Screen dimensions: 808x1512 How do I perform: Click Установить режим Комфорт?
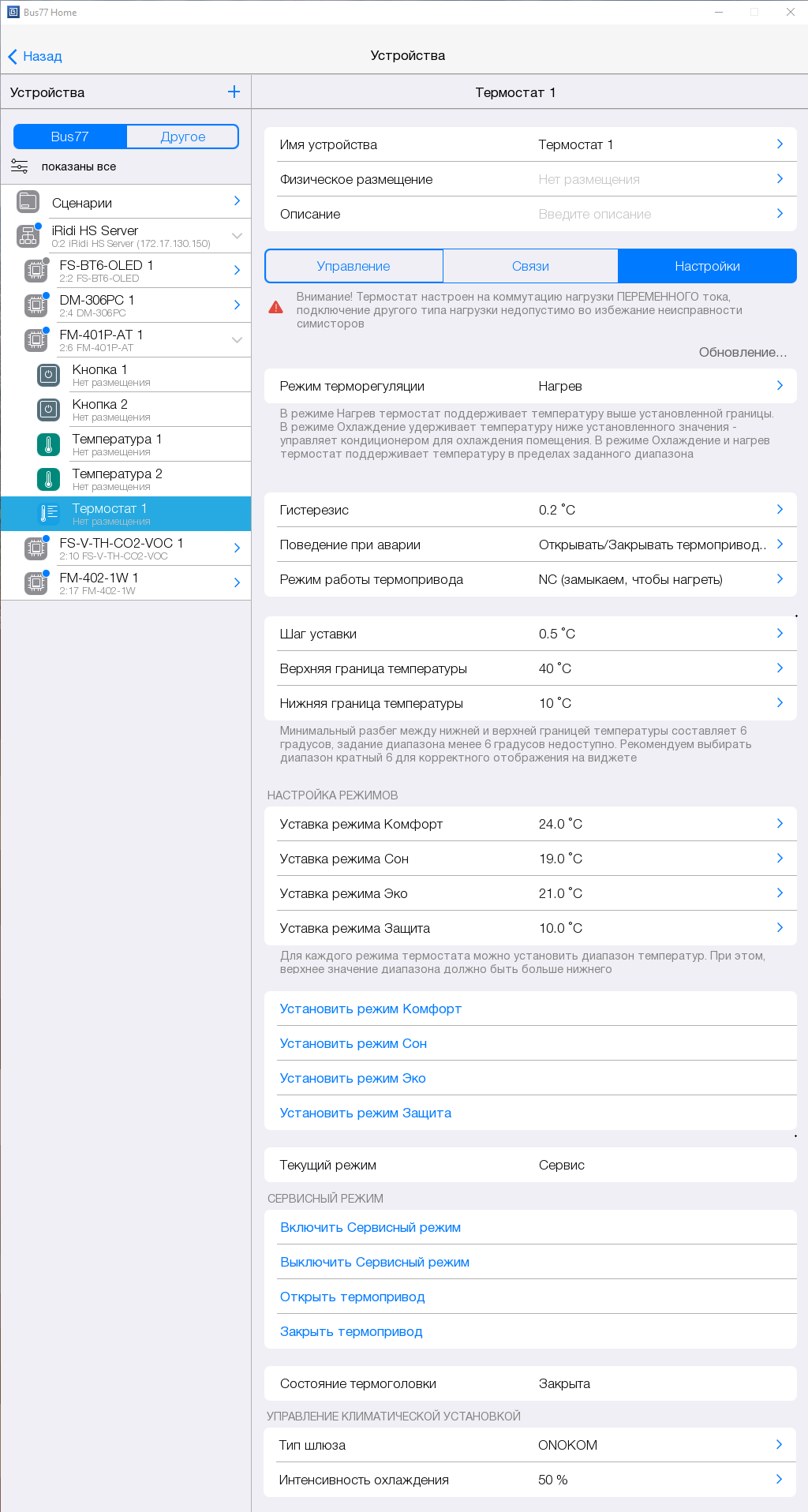[x=371, y=1009]
